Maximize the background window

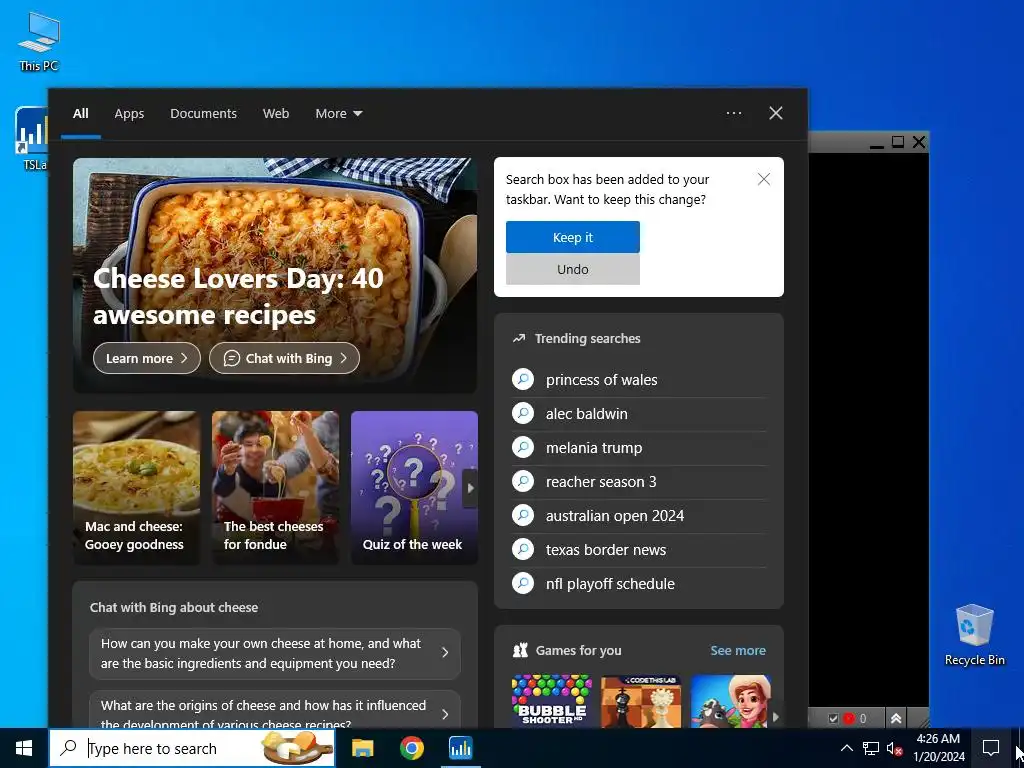coord(898,142)
